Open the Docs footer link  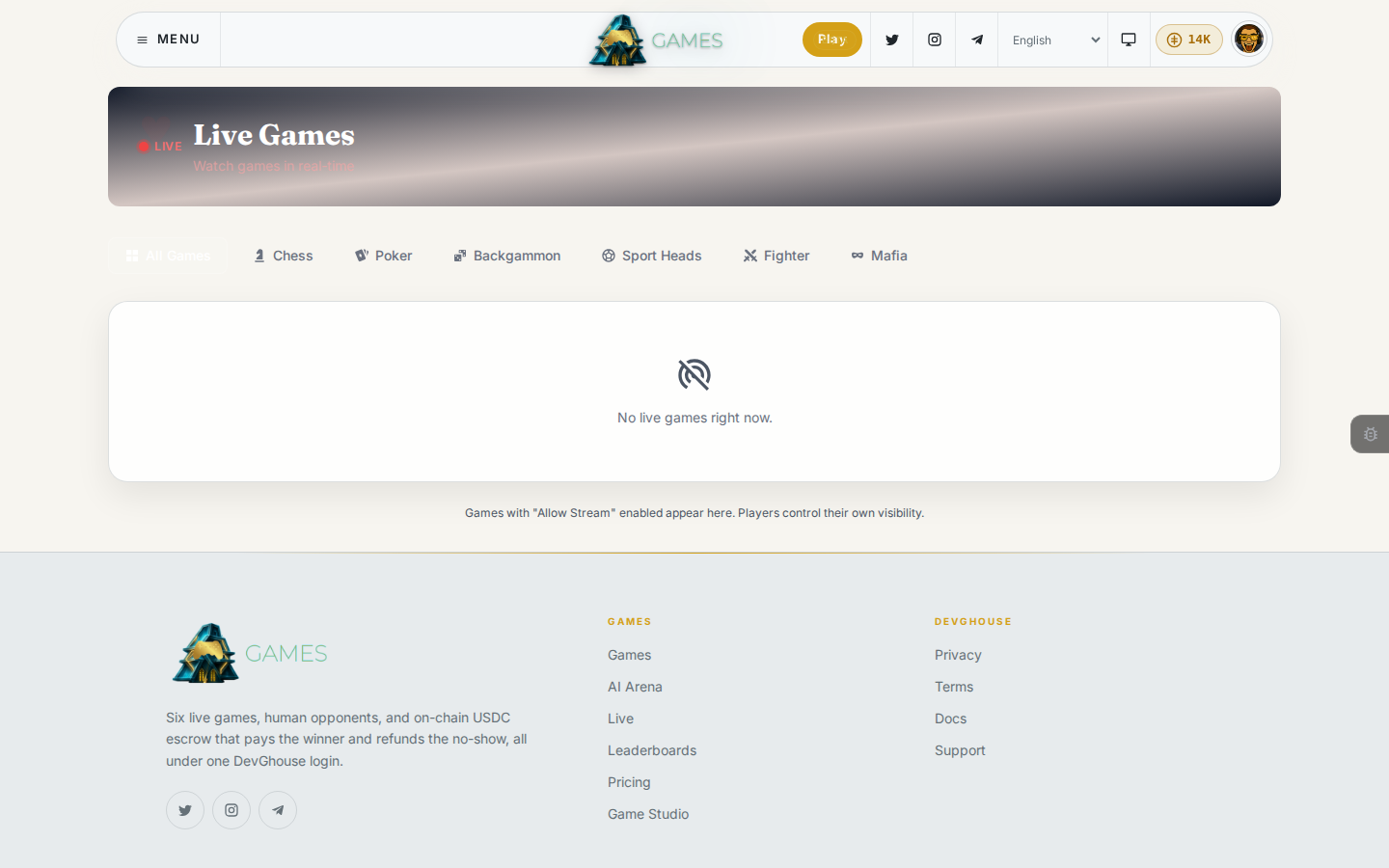point(950,719)
